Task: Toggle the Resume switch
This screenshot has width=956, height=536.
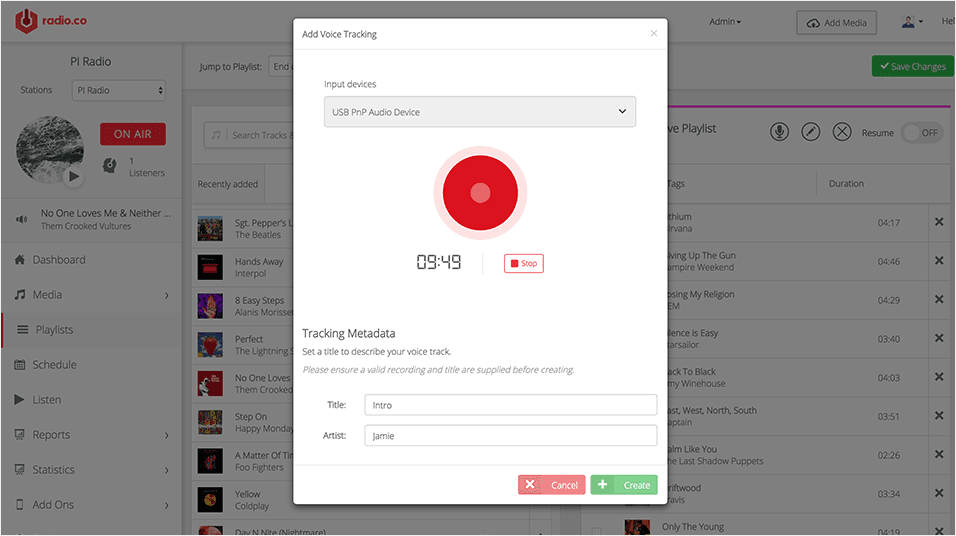Action: pos(921,133)
